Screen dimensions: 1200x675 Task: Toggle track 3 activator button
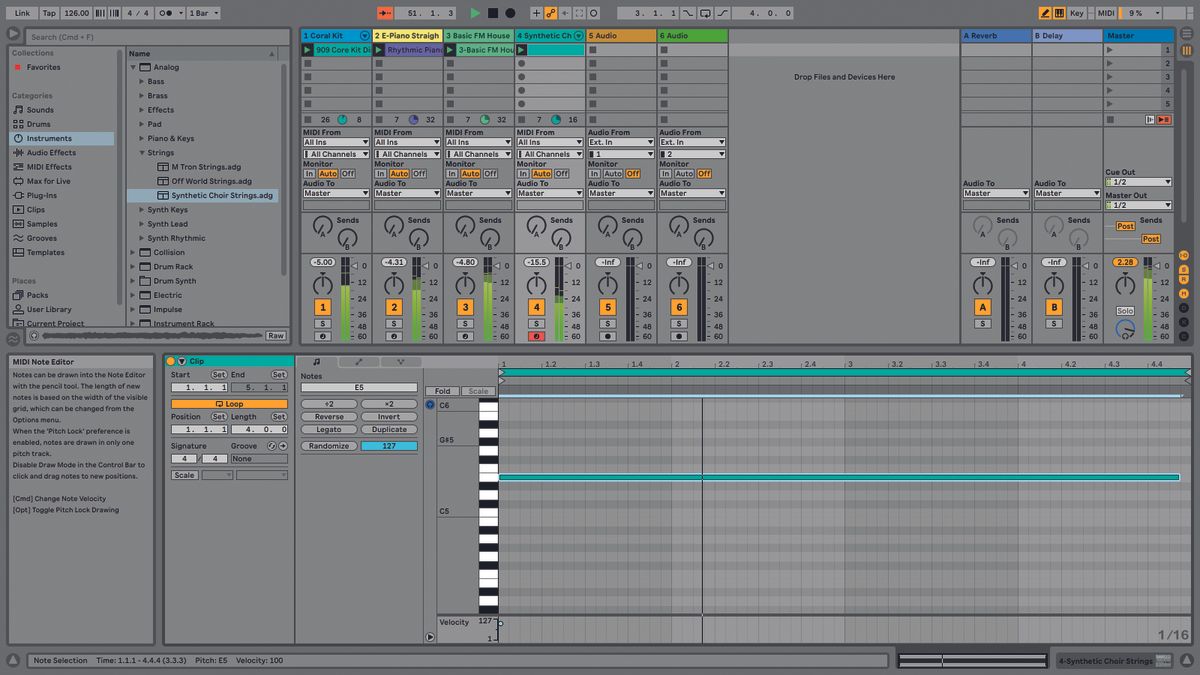click(465, 307)
